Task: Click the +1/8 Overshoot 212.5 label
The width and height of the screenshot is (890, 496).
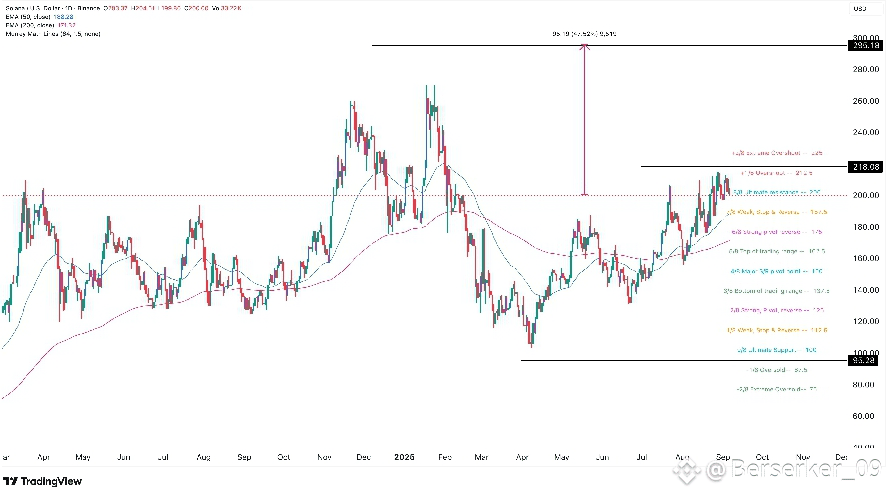Action: (776, 173)
